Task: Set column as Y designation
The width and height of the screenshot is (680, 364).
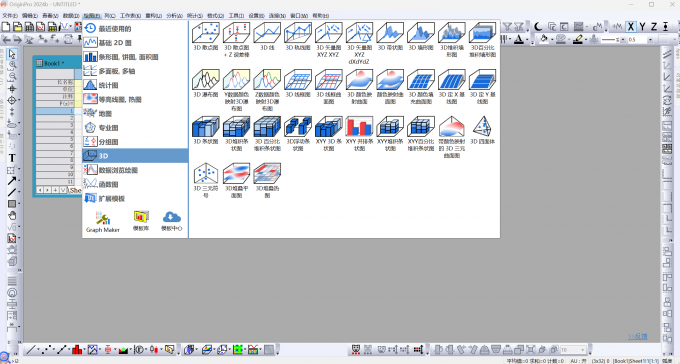Action: [x=642, y=27]
